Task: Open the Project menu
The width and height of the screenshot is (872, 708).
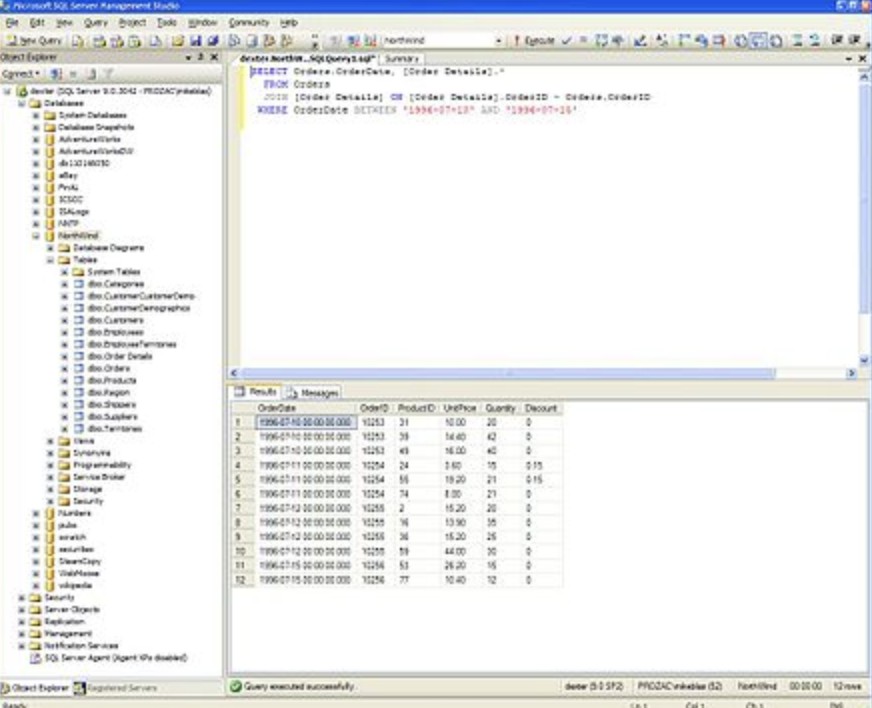Action: [132, 23]
